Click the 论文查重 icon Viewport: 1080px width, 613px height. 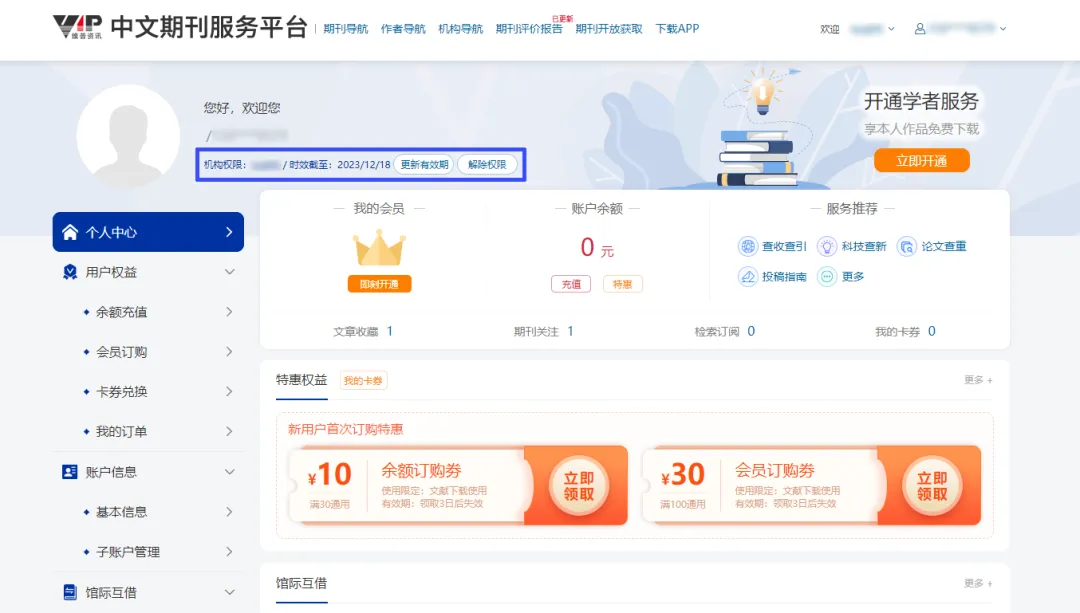907,246
